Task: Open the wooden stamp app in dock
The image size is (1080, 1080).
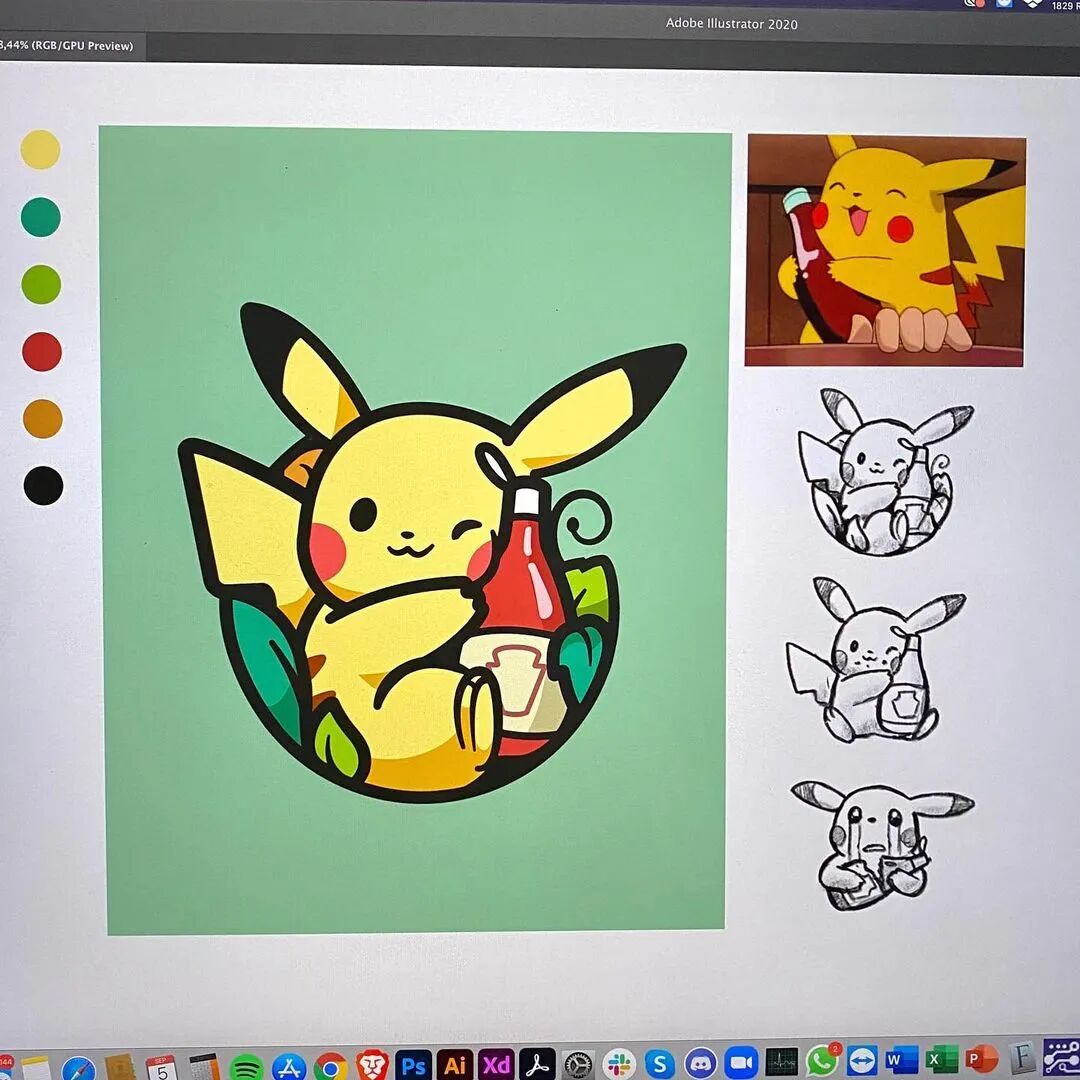Action: pyautogui.click(x=120, y=1068)
